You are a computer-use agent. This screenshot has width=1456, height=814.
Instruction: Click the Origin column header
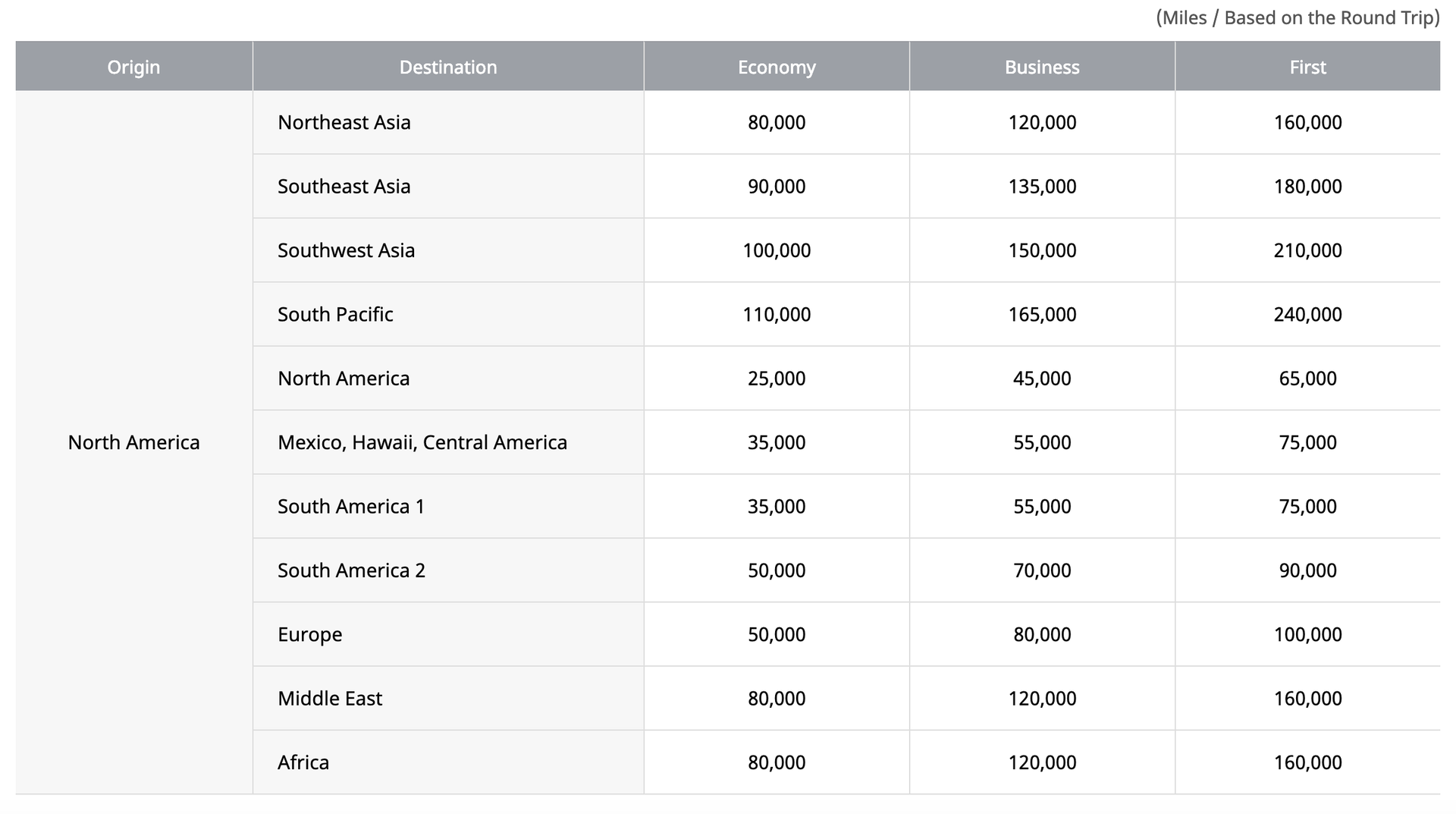tap(133, 67)
